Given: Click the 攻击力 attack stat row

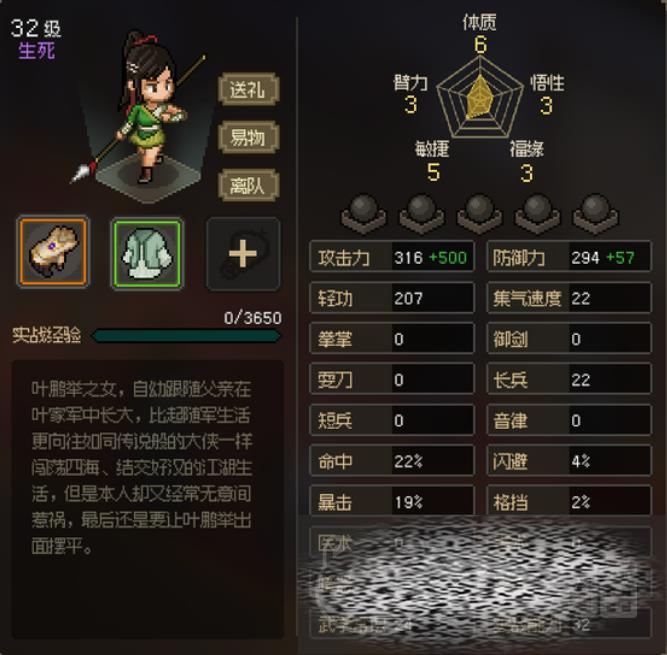Looking at the screenshot, I should (392, 256).
